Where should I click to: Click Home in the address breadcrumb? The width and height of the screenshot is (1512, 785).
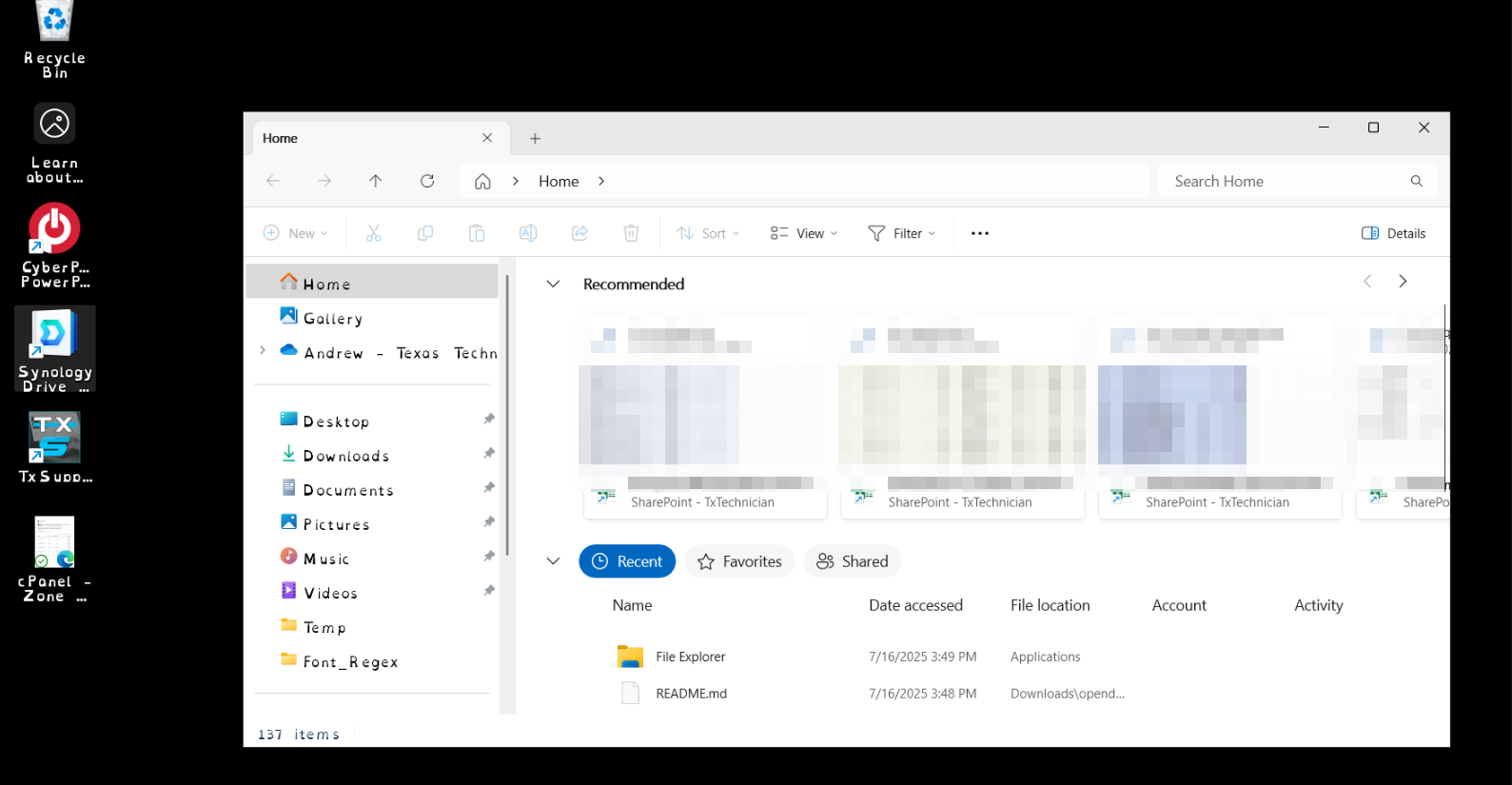click(x=559, y=181)
